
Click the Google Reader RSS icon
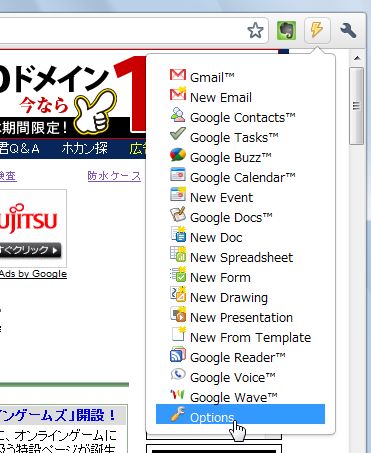(x=178, y=354)
